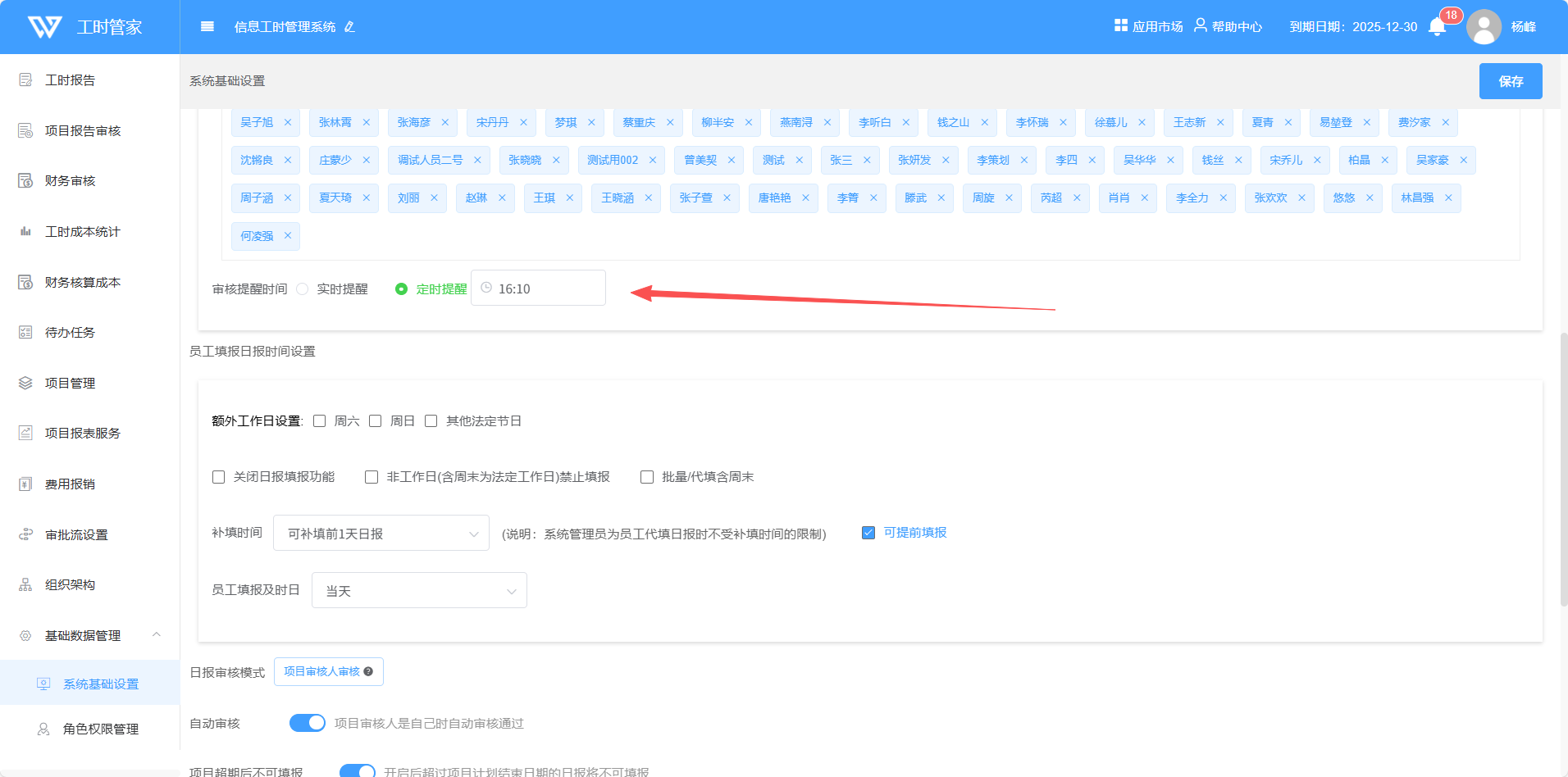The image size is (1568, 777).
Task: Remove the 吴子旭 tag with its X
Action: point(288,122)
